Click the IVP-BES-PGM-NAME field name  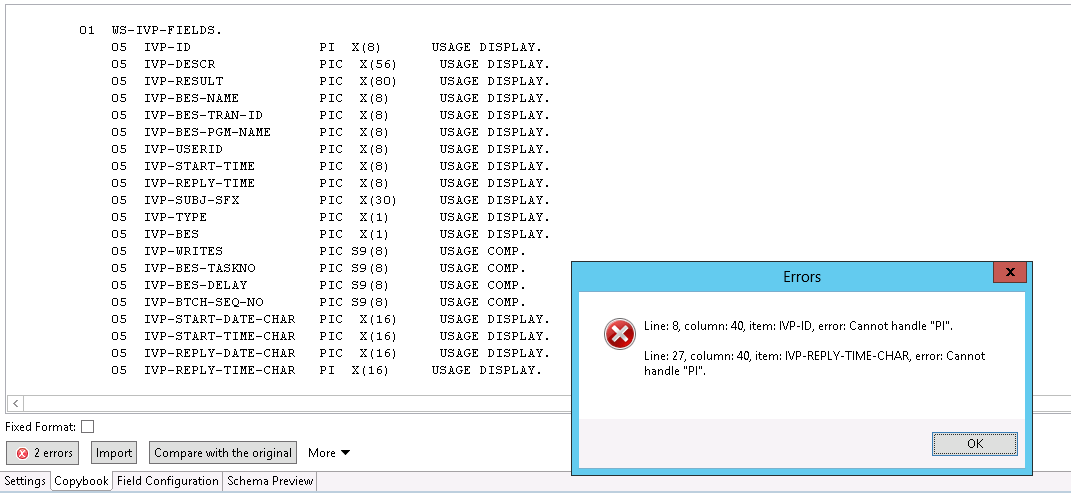pos(208,132)
